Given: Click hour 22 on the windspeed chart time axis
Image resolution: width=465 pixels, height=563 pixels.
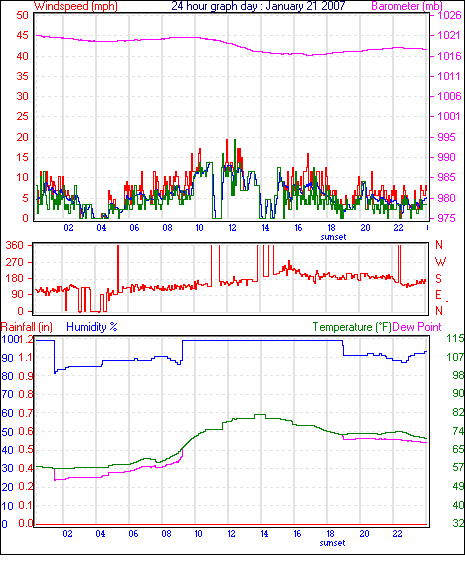Looking at the screenshot, I should (398, 228).
